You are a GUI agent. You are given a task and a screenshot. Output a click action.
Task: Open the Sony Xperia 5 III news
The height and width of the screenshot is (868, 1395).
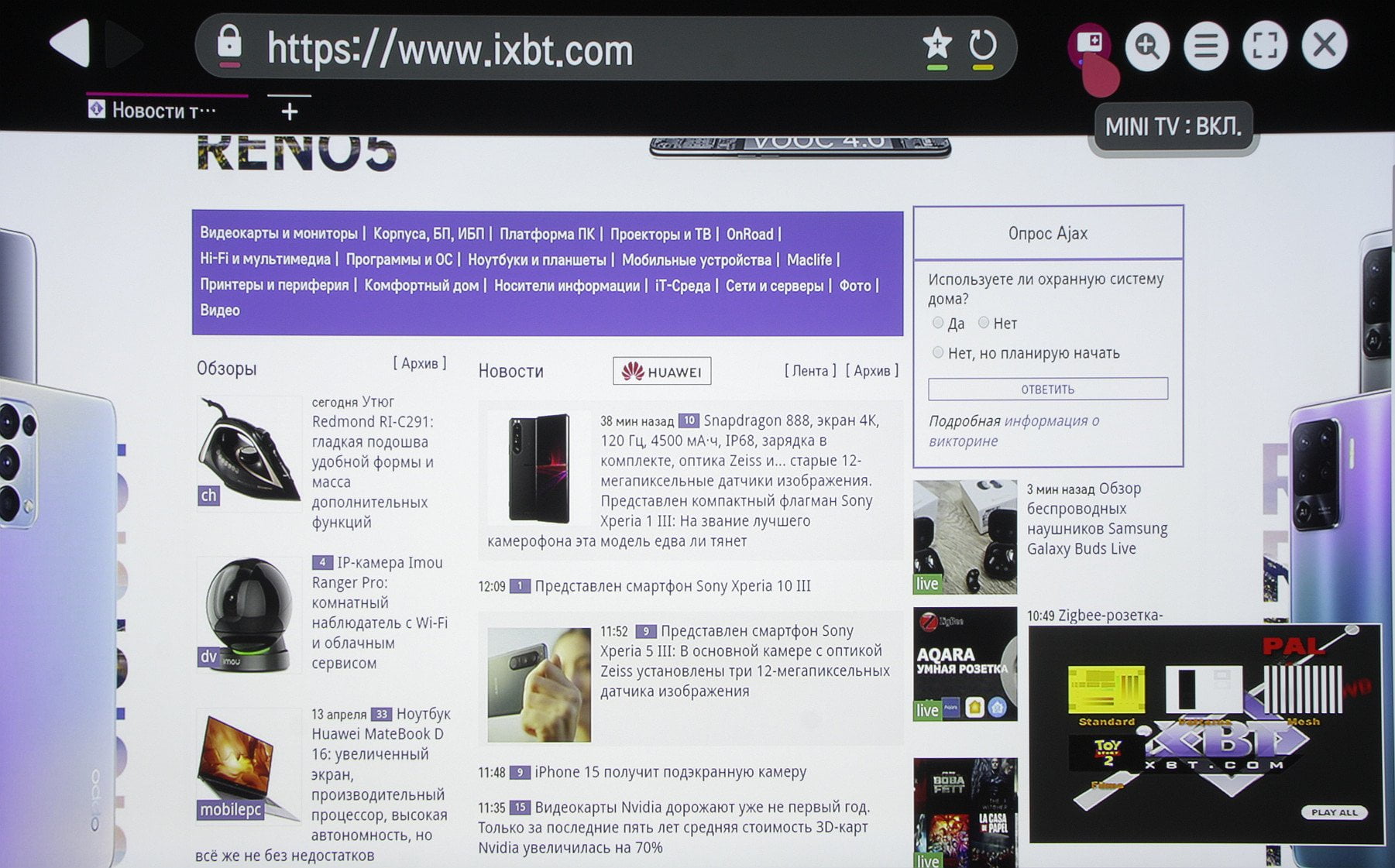tap(745, 660)
